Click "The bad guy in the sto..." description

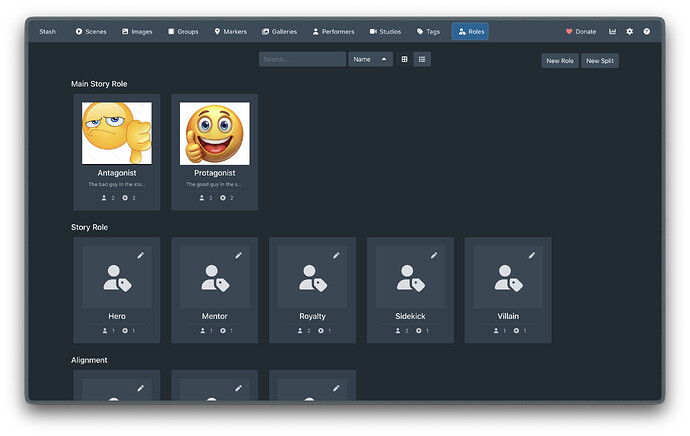[117, 184]
